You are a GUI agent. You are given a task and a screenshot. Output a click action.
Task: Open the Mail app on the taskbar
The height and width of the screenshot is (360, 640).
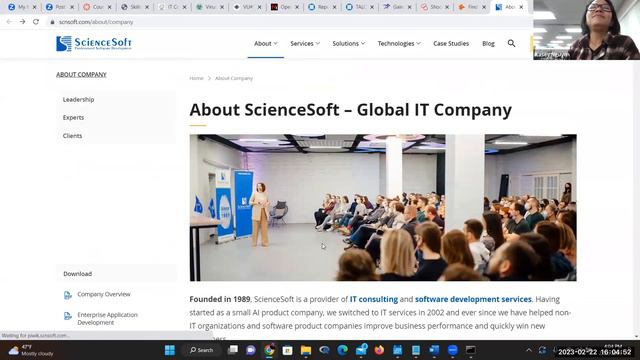coord(361,350)
